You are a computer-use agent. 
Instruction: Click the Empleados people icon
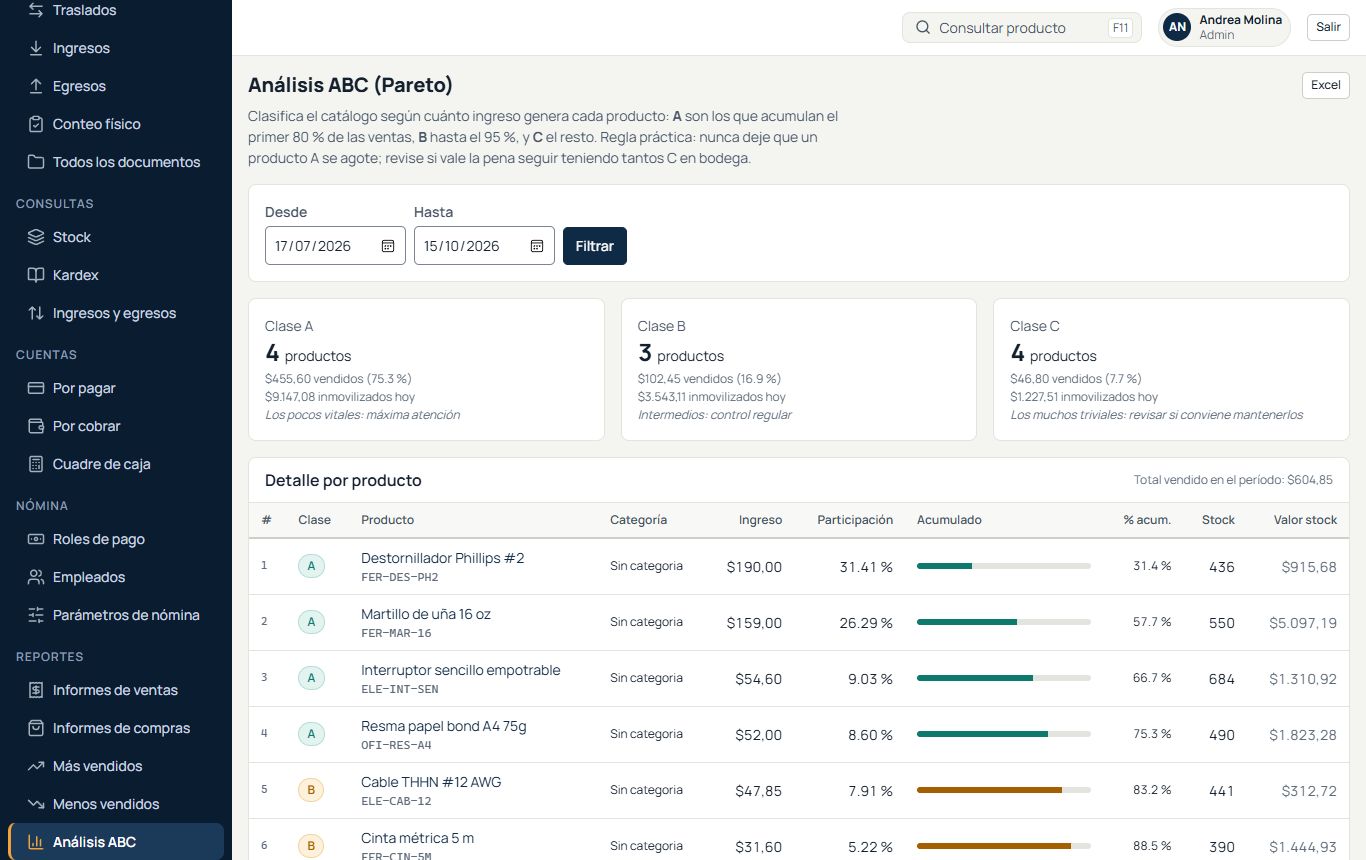[36, 577]
